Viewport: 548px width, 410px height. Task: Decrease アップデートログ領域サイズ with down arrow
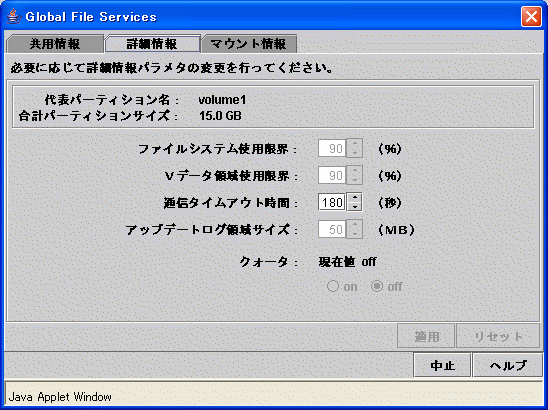point(355,234)
